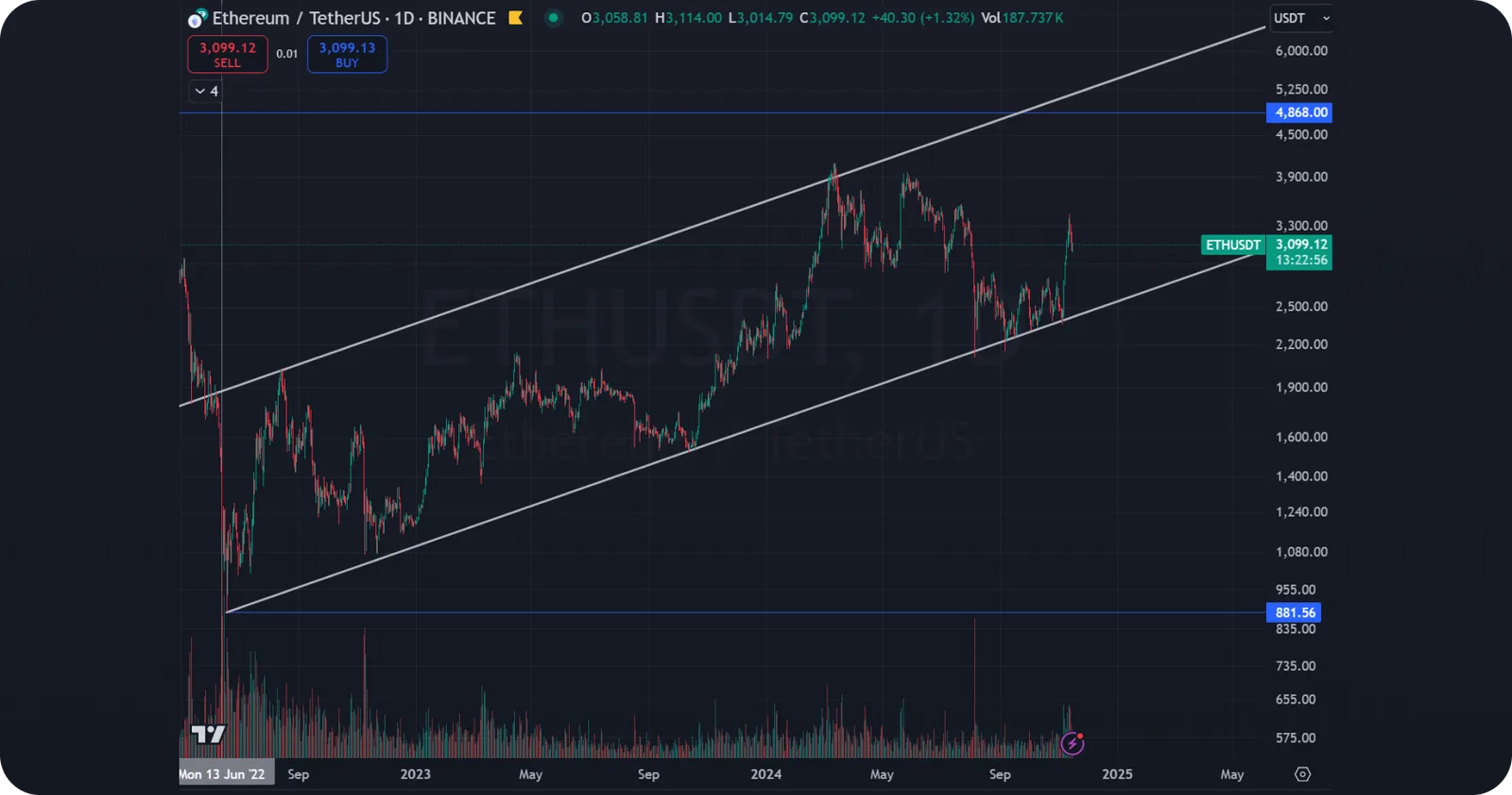Screen dimensions: 1512x795
Task: Click the purple lightning replay icon
Action: pos(1072,743)
